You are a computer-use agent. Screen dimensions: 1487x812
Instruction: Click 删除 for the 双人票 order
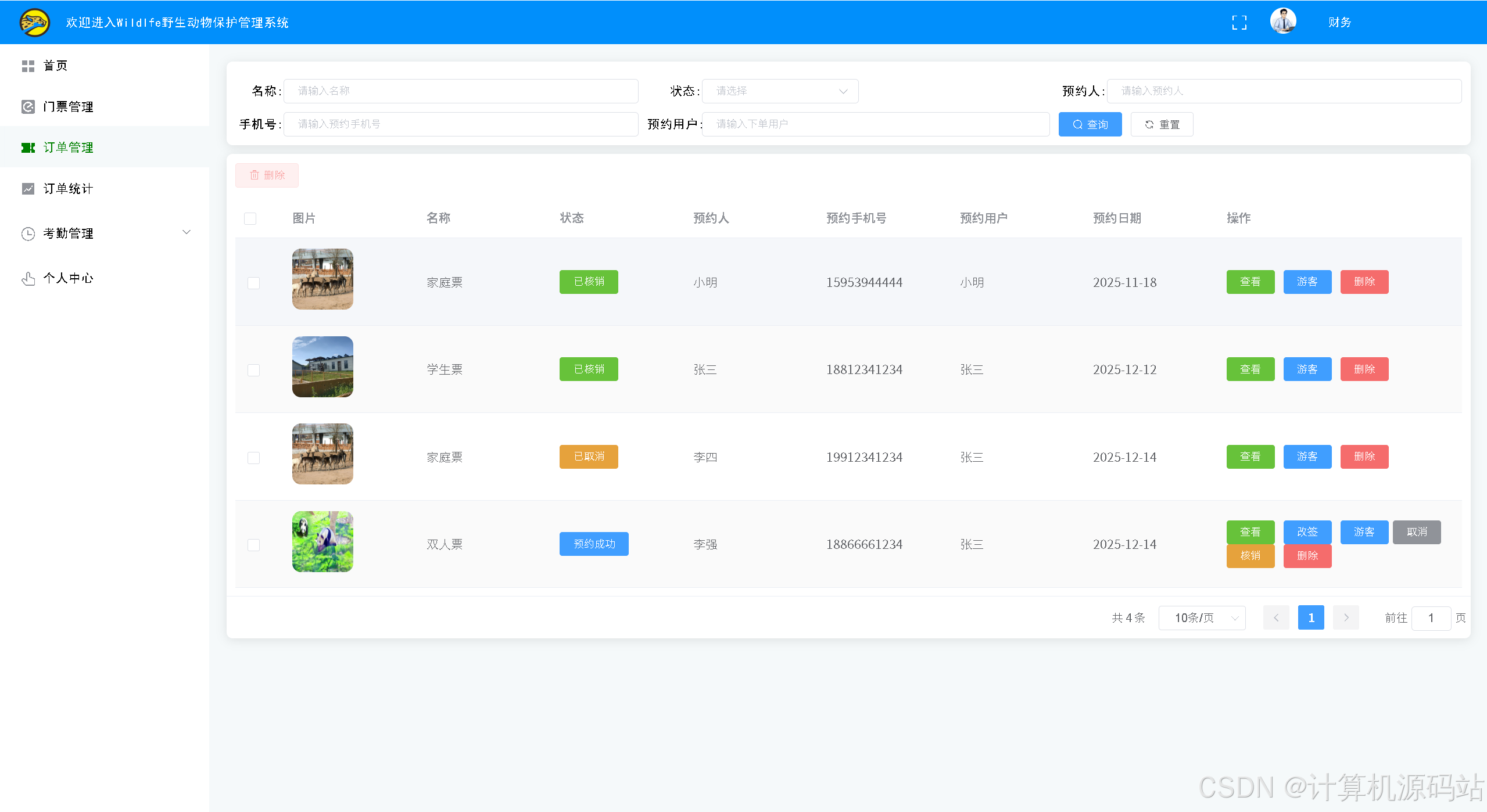click(x=1307, y=556)
